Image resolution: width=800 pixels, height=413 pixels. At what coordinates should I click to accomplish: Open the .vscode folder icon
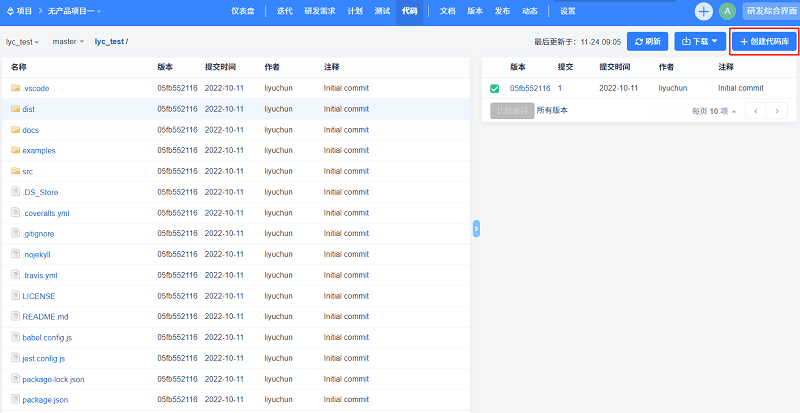(x=15, y=88)
